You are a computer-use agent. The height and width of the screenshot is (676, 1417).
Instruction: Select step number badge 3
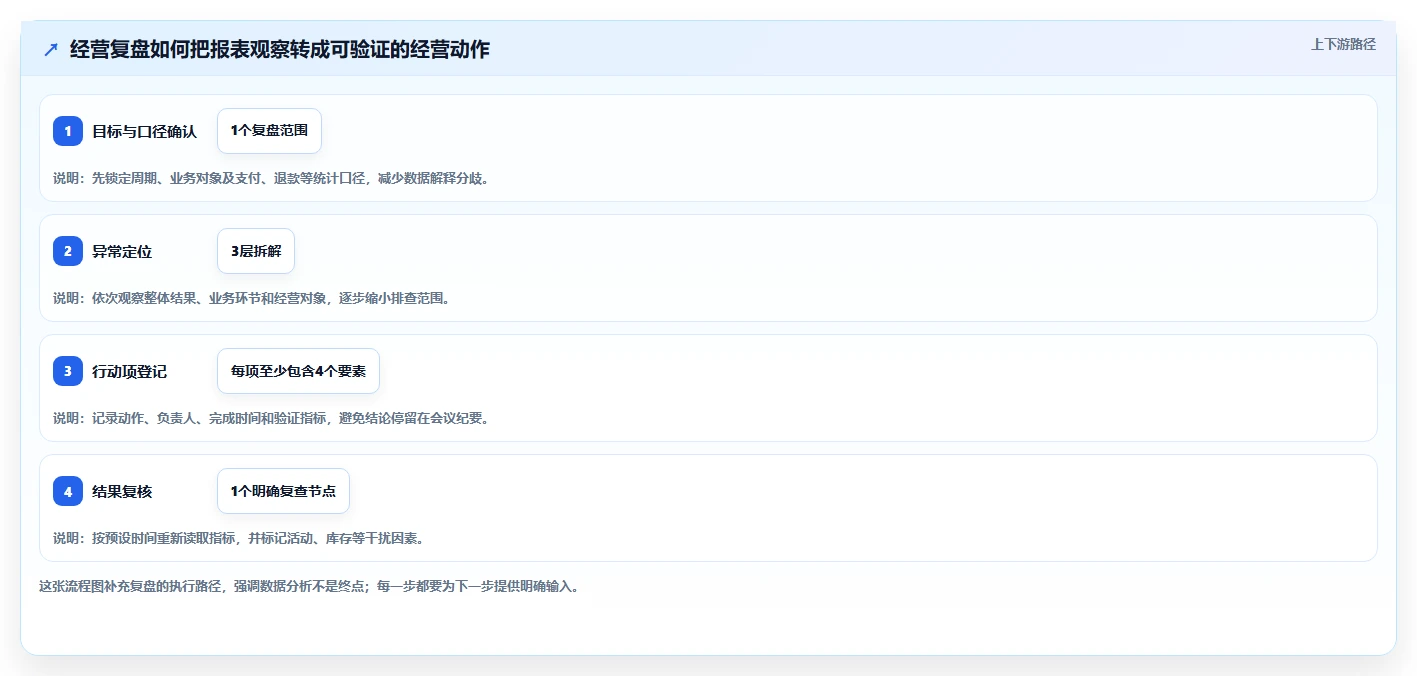[x=68, y=371]
